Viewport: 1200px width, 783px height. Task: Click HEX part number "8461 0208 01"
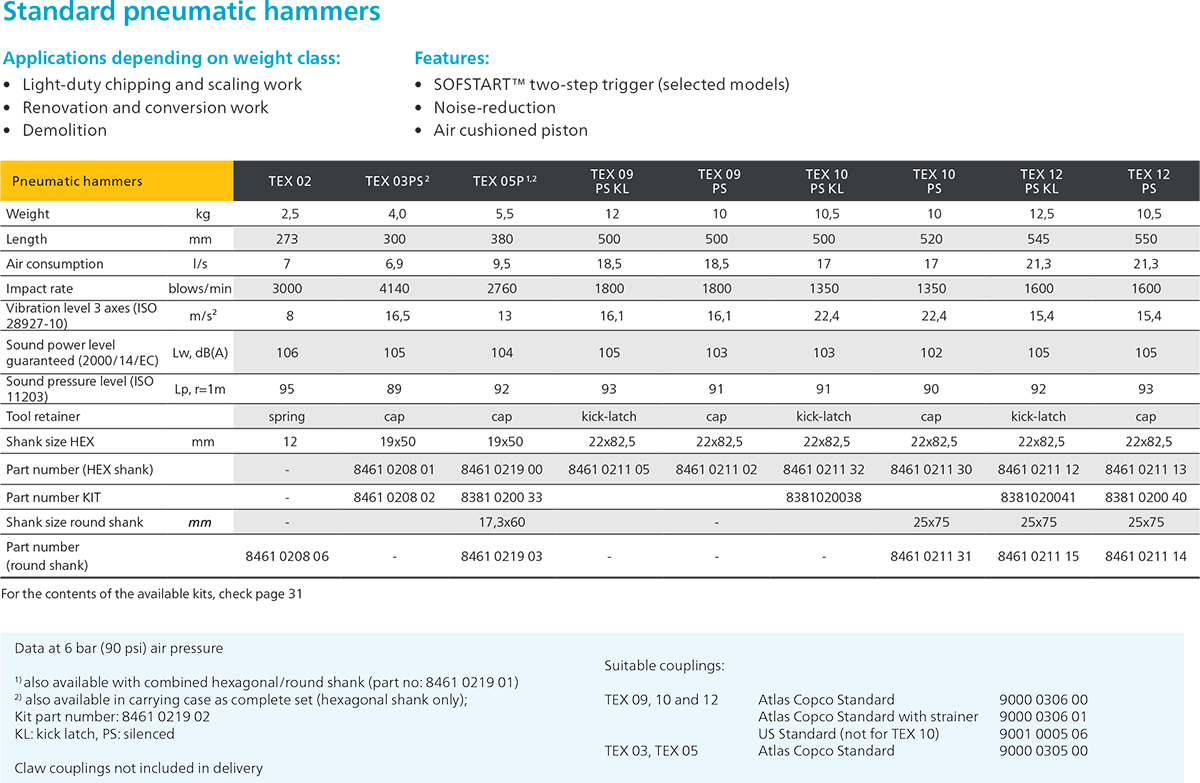click(x=397, y=469)
